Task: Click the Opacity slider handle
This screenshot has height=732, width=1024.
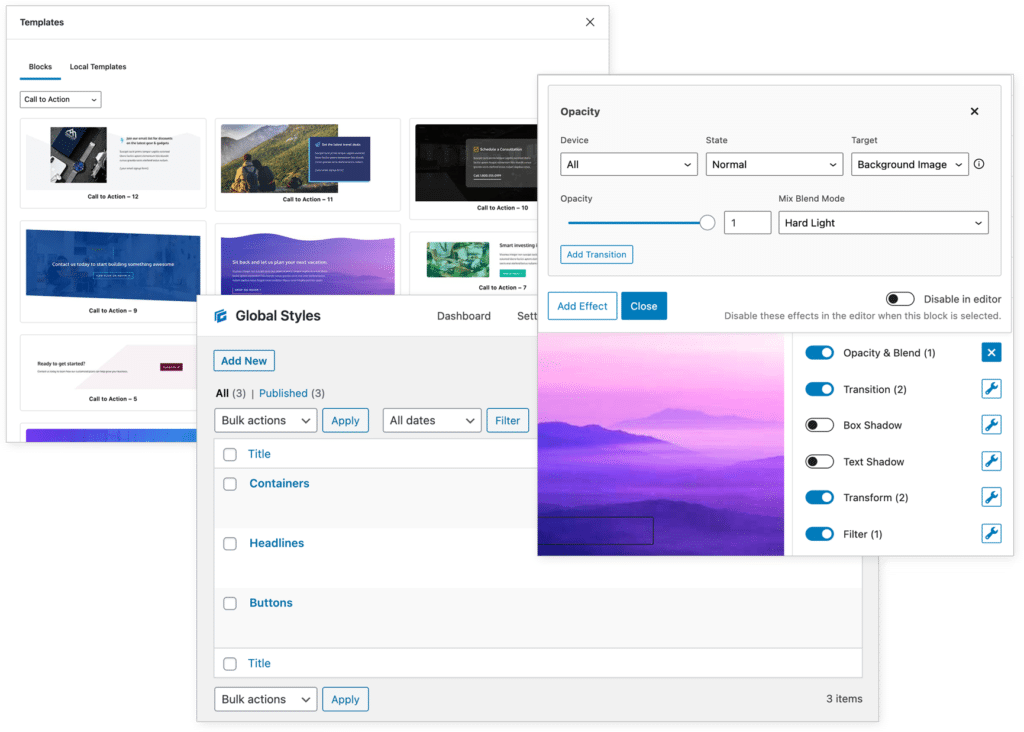Action: [707, 222]
